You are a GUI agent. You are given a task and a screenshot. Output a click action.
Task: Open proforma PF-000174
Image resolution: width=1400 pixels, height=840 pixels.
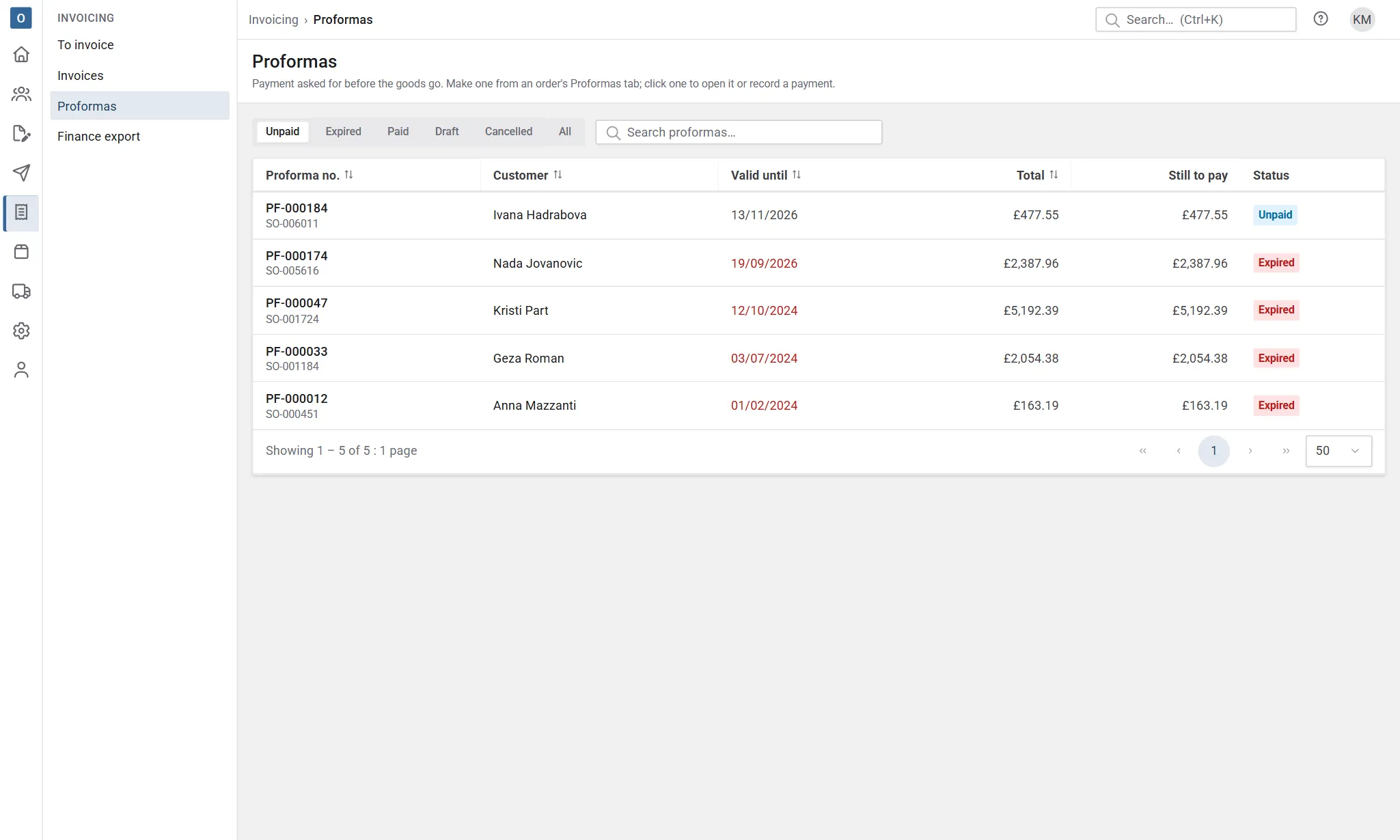coord(297,256)
